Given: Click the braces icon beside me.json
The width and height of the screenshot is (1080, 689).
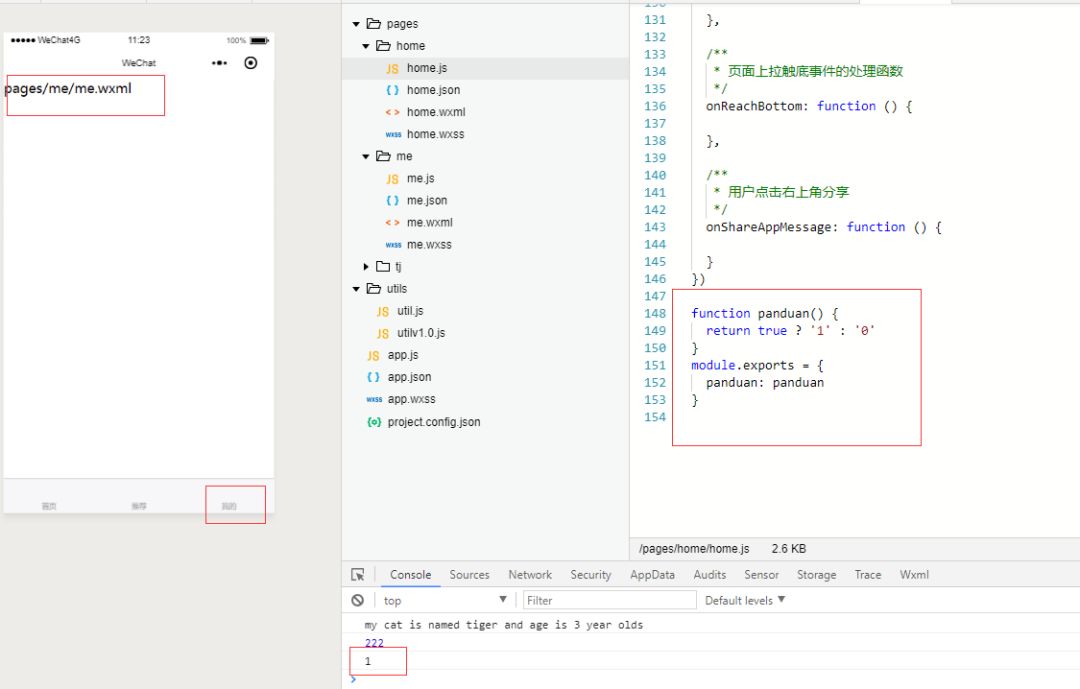Looking at the screenshot, I should point(392,200).
